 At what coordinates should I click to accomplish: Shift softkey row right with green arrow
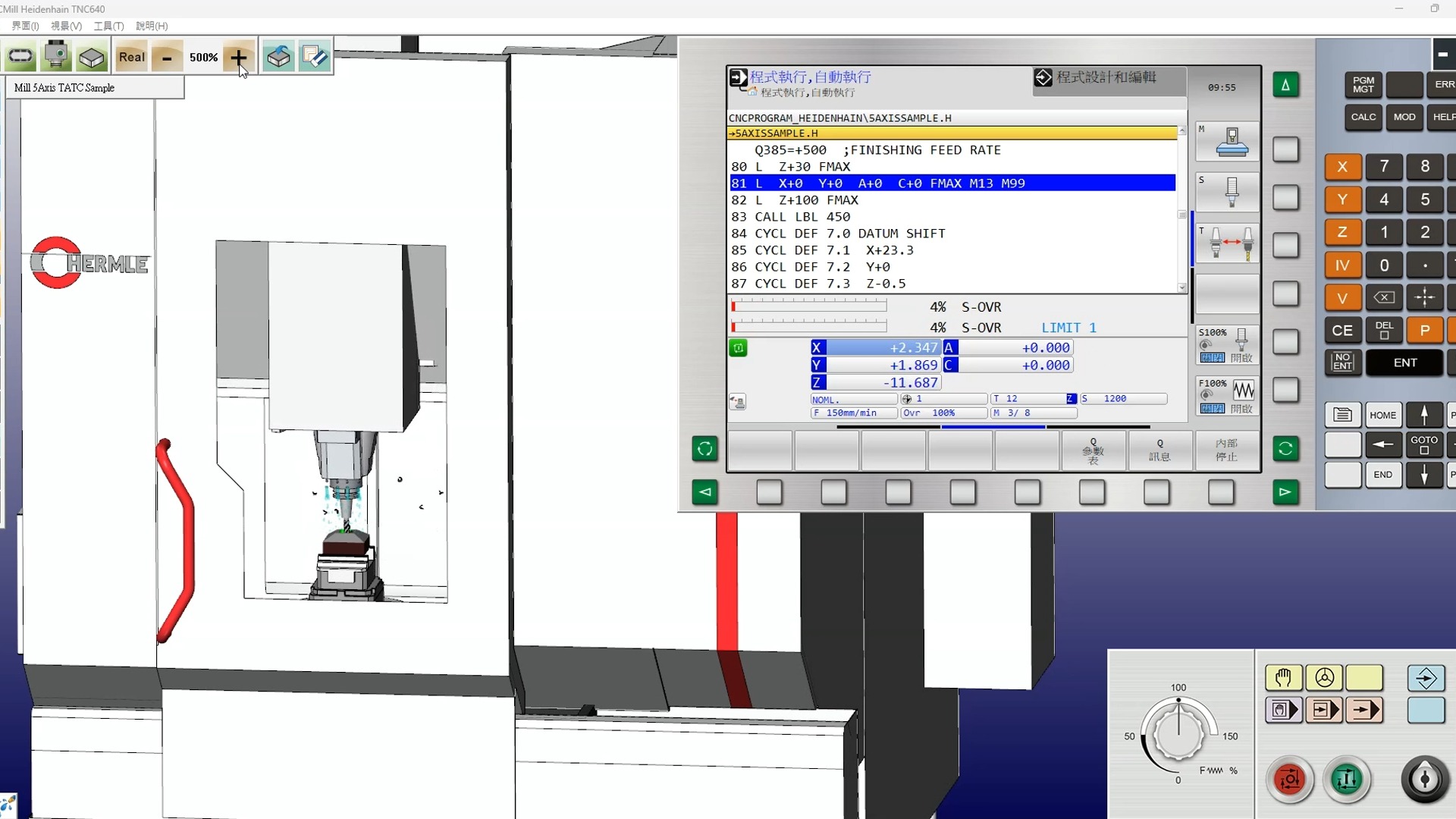tap(1285, 492)
